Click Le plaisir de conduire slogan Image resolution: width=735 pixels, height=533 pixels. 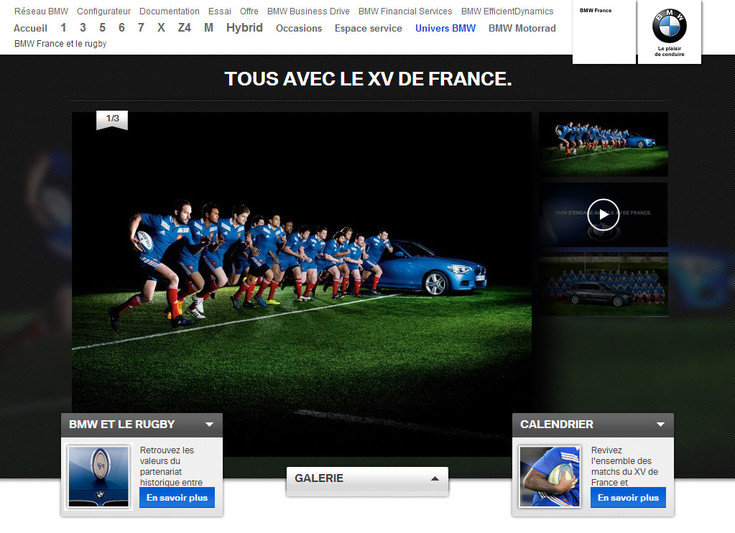[x=669, y=51]
